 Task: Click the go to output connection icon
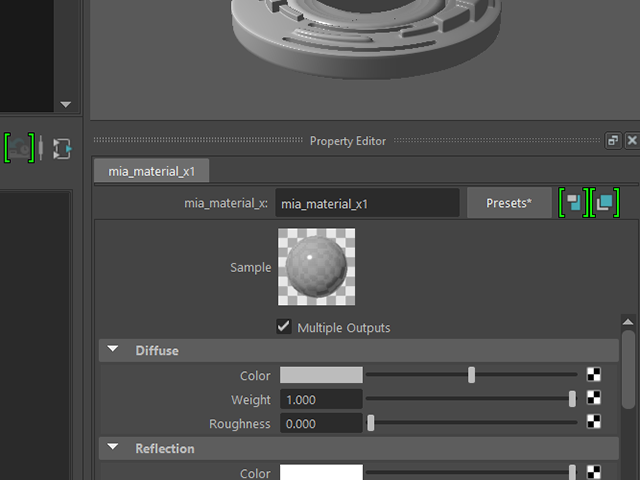(x=605, y=202)
